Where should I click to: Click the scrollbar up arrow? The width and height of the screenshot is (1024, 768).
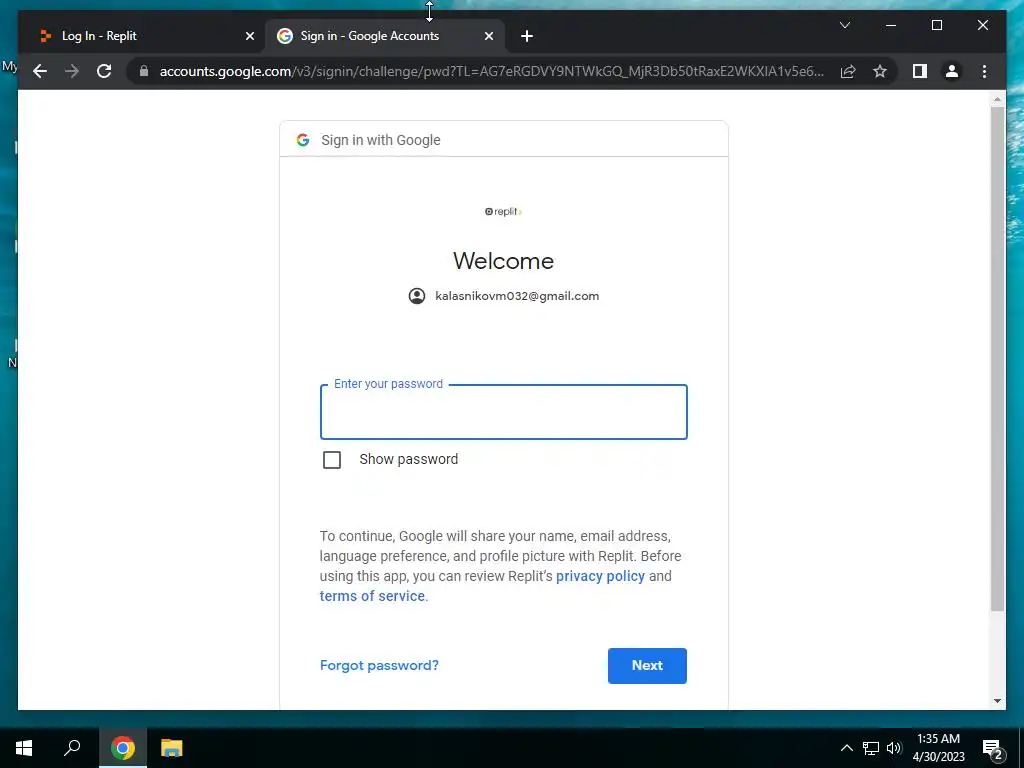point(997,100)
